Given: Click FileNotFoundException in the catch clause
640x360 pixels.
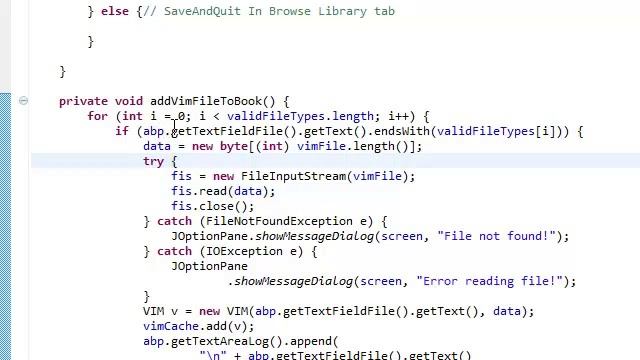Looking at the screenshot, I should (279, 221).
